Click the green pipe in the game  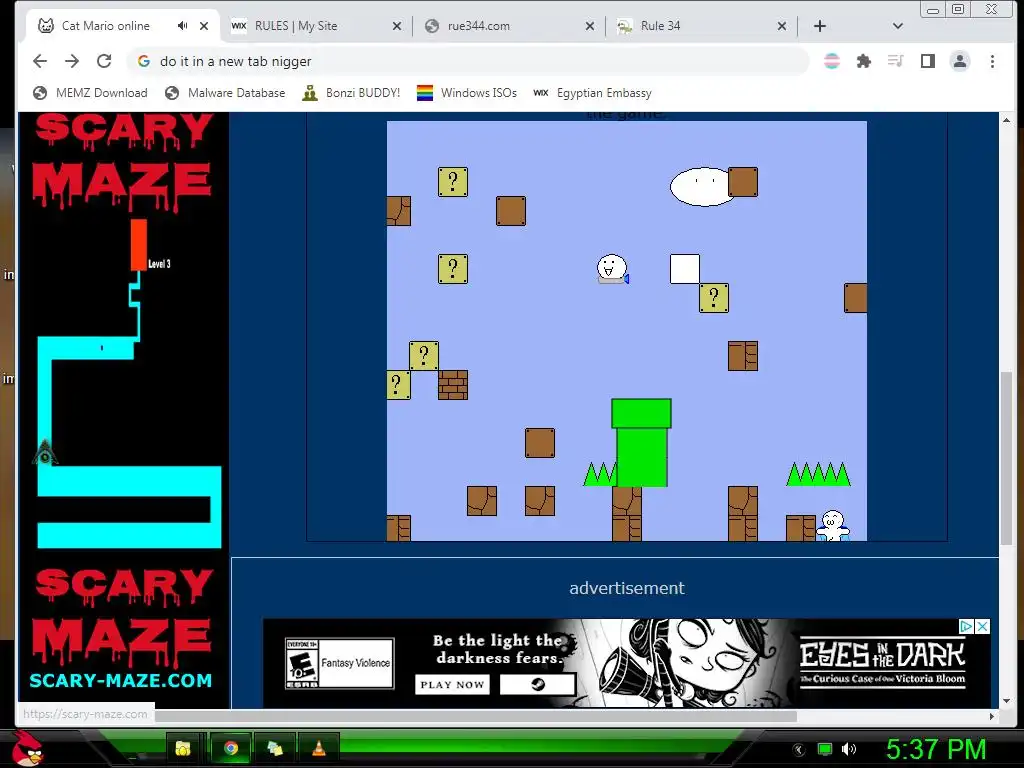pyautogui.click(x=641, y=442)
